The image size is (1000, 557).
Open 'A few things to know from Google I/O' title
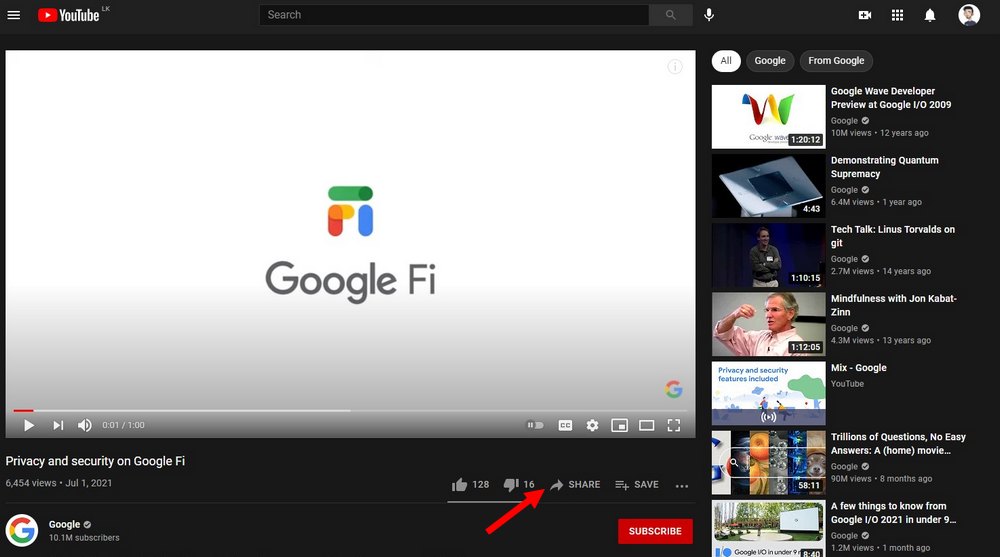(x=893, y=512)
